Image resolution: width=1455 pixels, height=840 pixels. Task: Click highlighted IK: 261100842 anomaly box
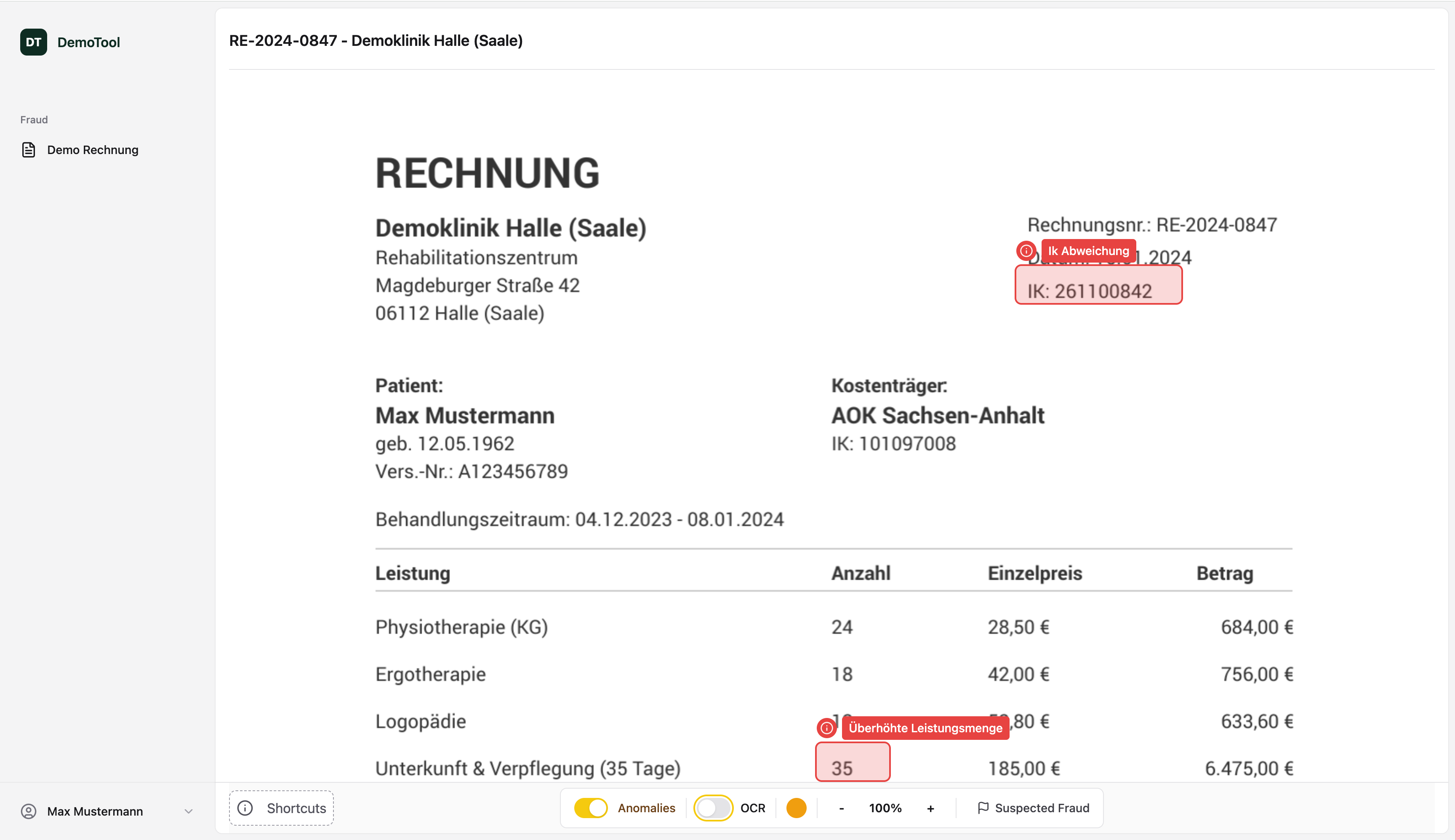1098,286
